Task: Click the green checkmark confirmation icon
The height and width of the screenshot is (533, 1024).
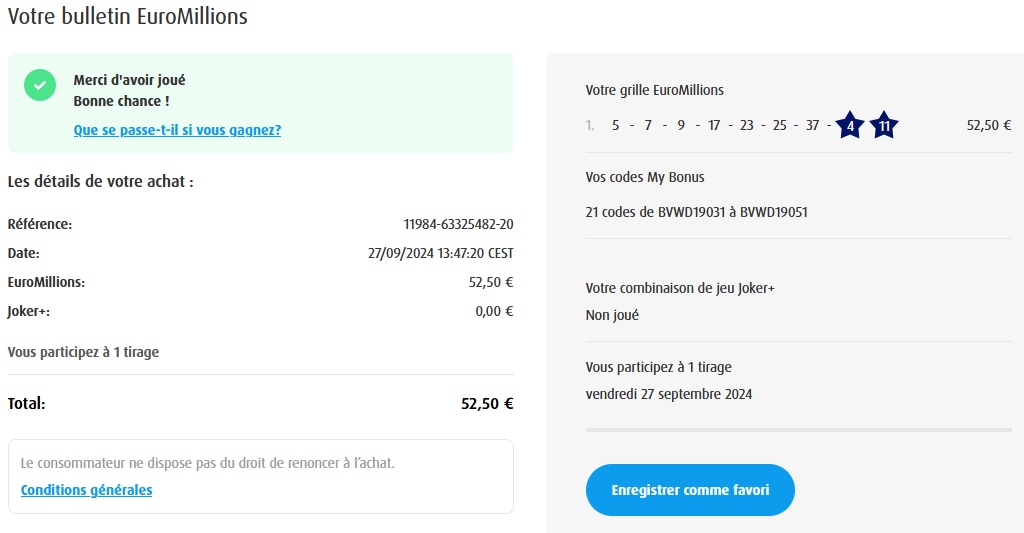Action: (40, 85)
